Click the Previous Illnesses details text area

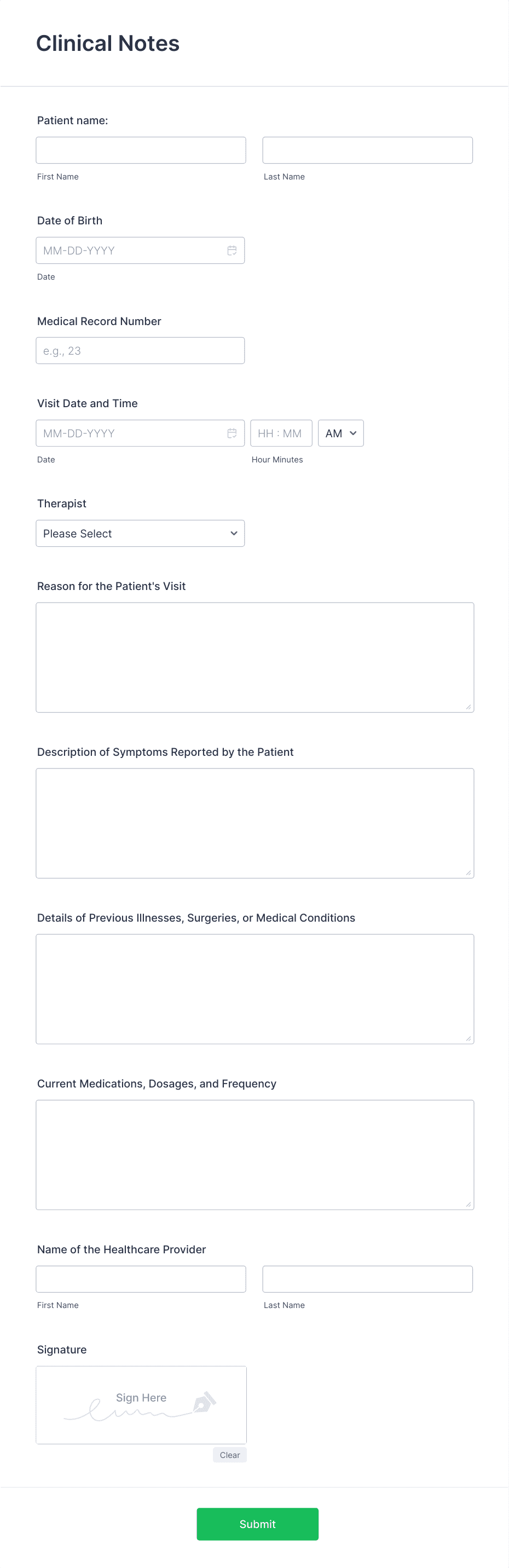pyautogui.click(x=255, y=988)
